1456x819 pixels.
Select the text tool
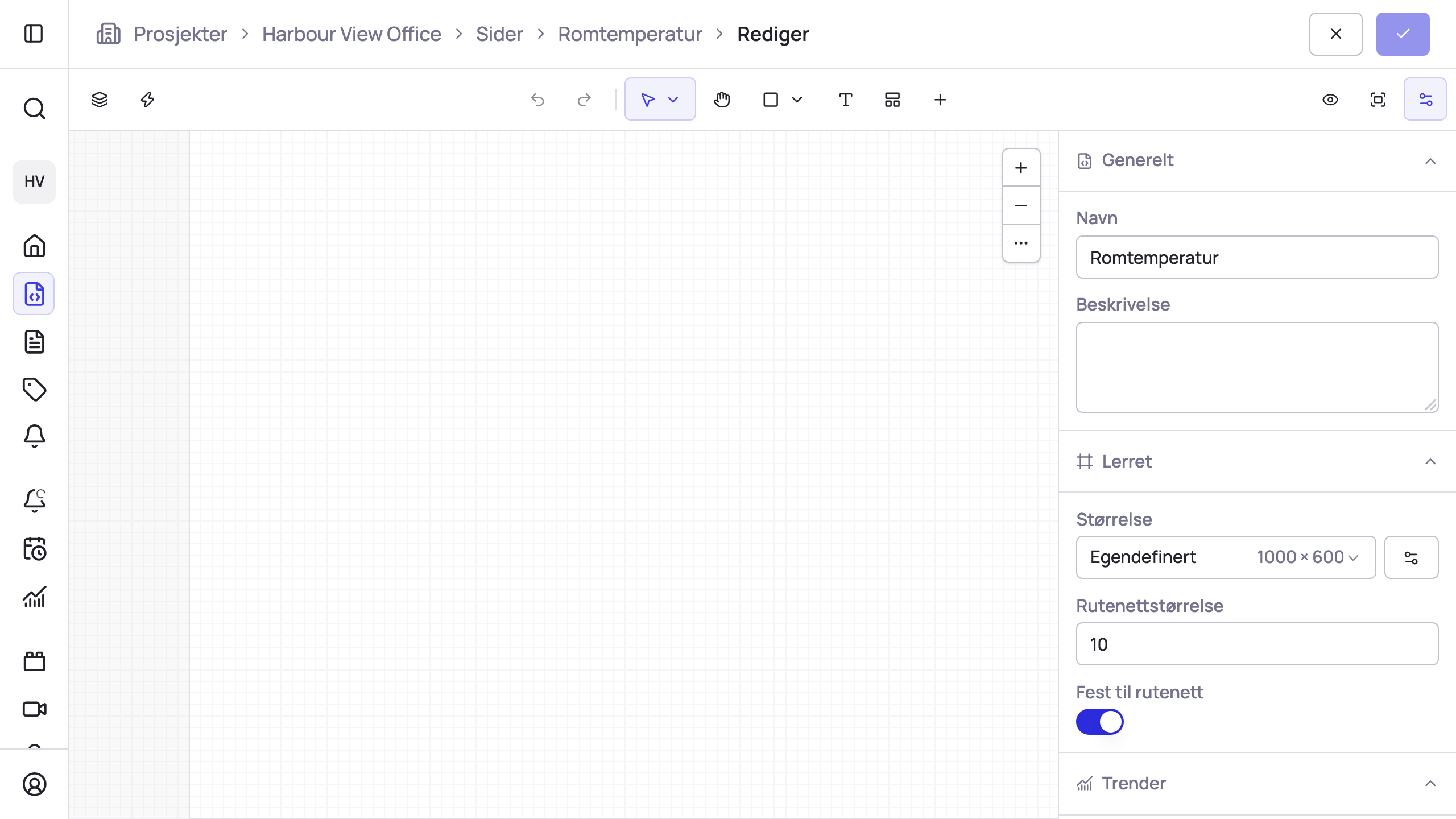(846, 100)
